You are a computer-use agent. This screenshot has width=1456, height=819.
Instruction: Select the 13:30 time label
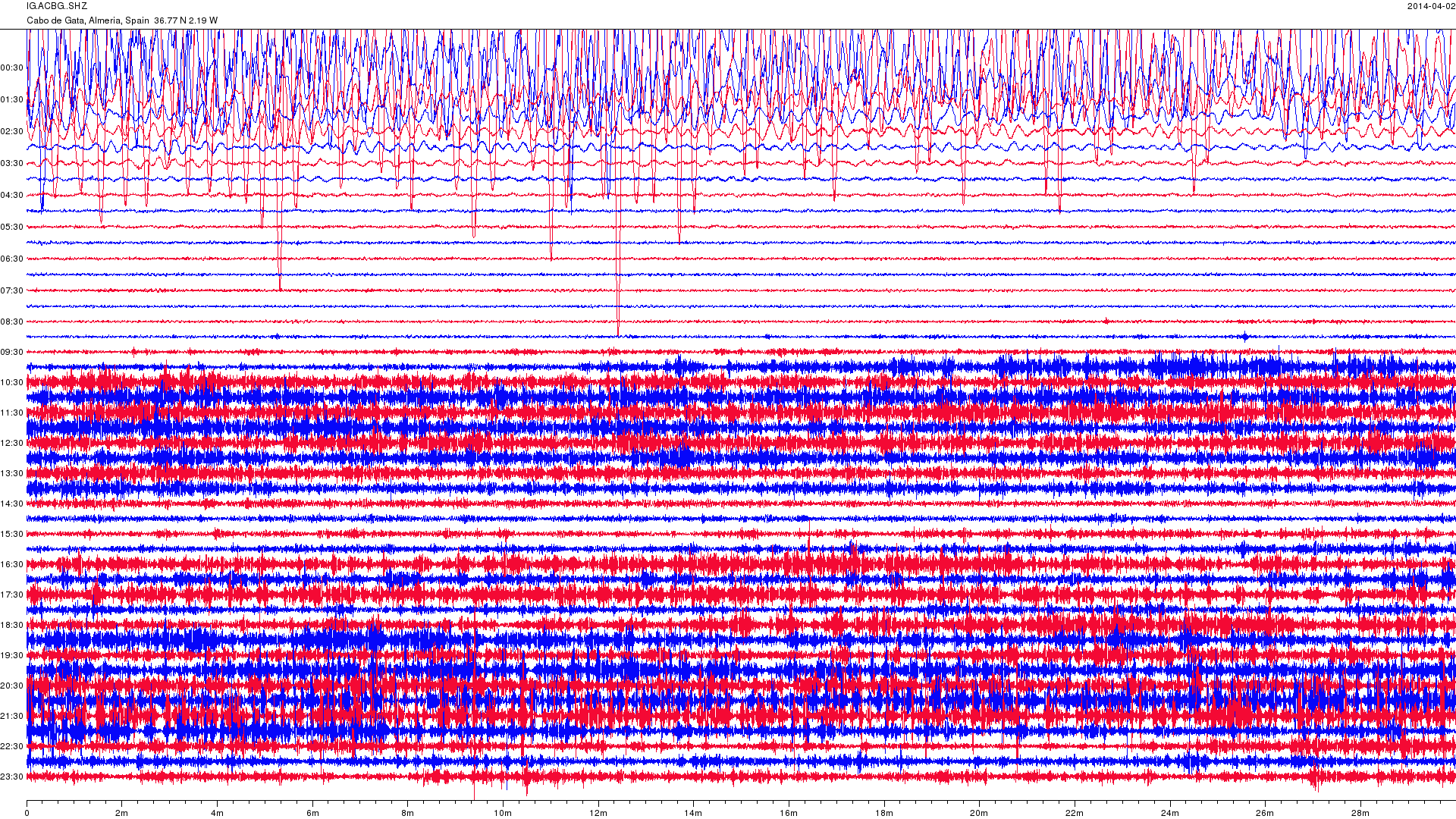12,474
